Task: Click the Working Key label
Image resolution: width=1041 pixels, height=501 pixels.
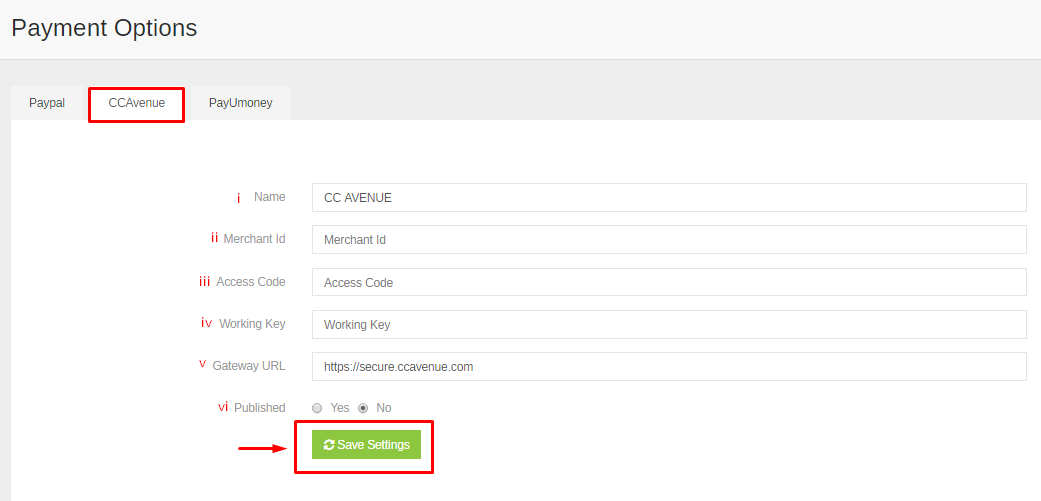Action: (x=252, y=324)
